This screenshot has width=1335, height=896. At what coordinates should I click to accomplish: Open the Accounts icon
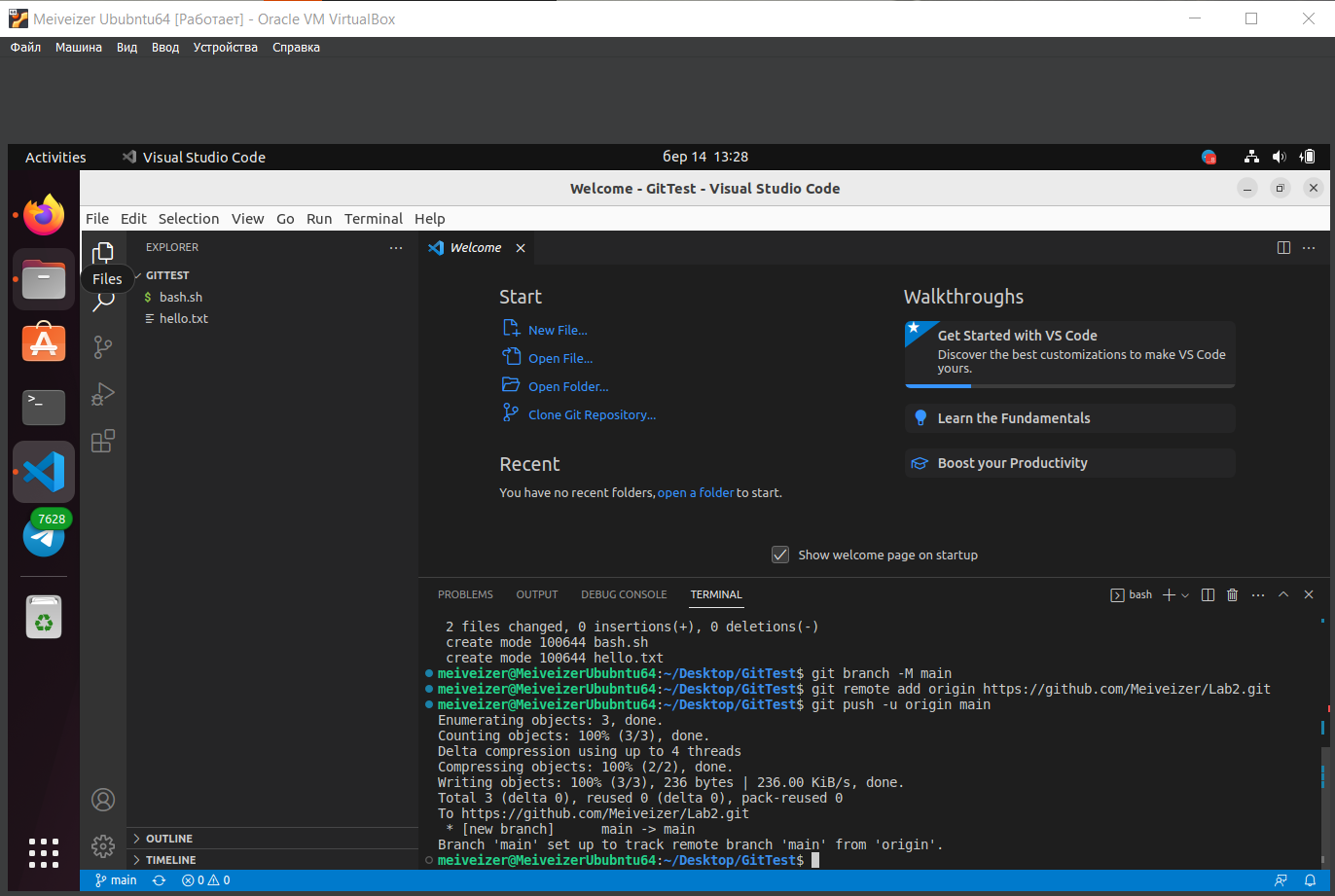[x=103, y=800]
